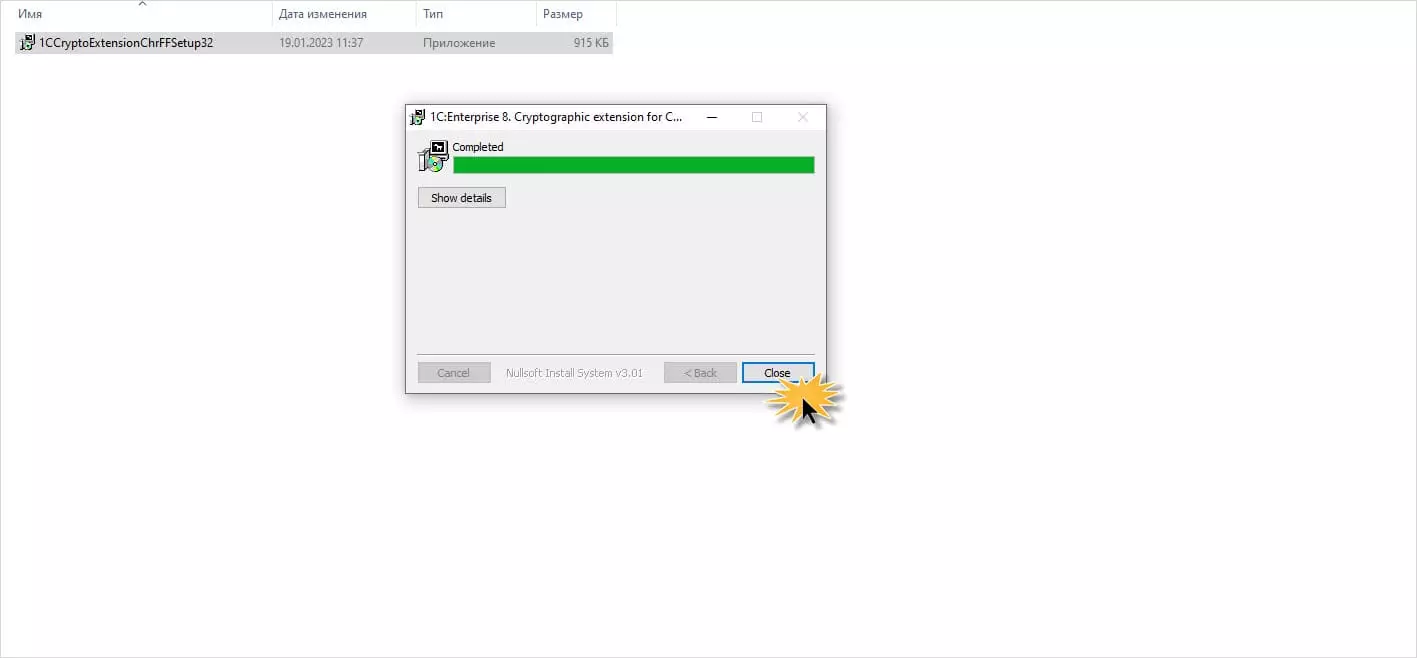Viewport: 1417px width, 658px height.
Task: Click the sort arrow above Имя
Action: click(141, 3)
